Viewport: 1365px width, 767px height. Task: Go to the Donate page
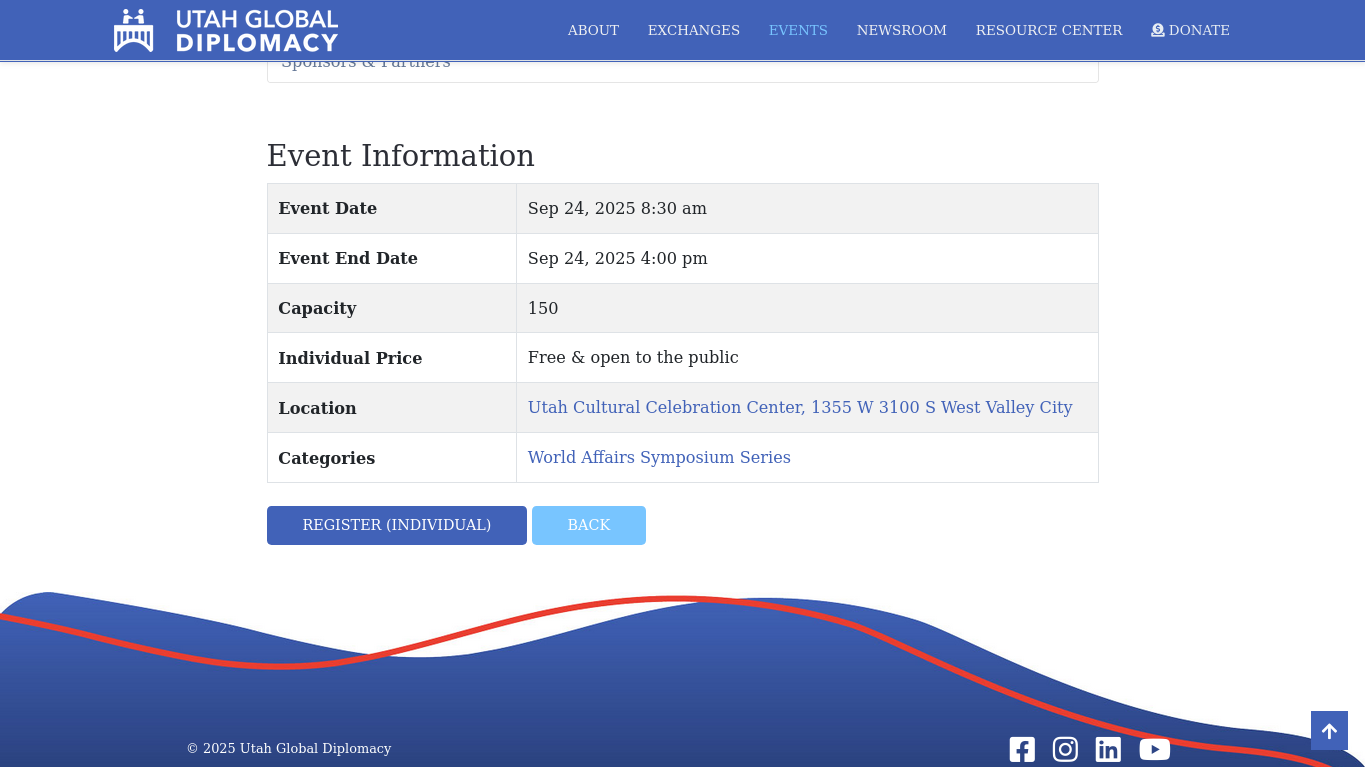1190,31
